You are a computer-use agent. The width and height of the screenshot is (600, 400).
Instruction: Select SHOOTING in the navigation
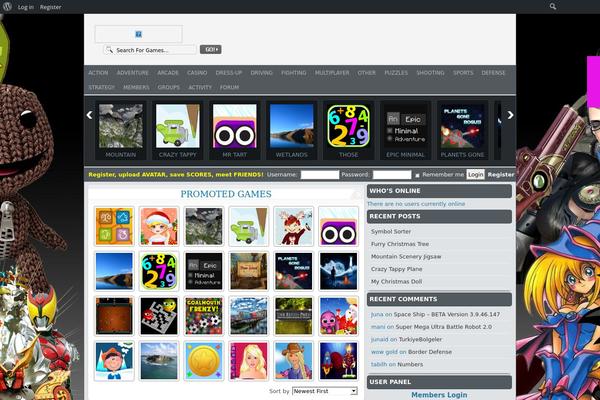(430, 73)
